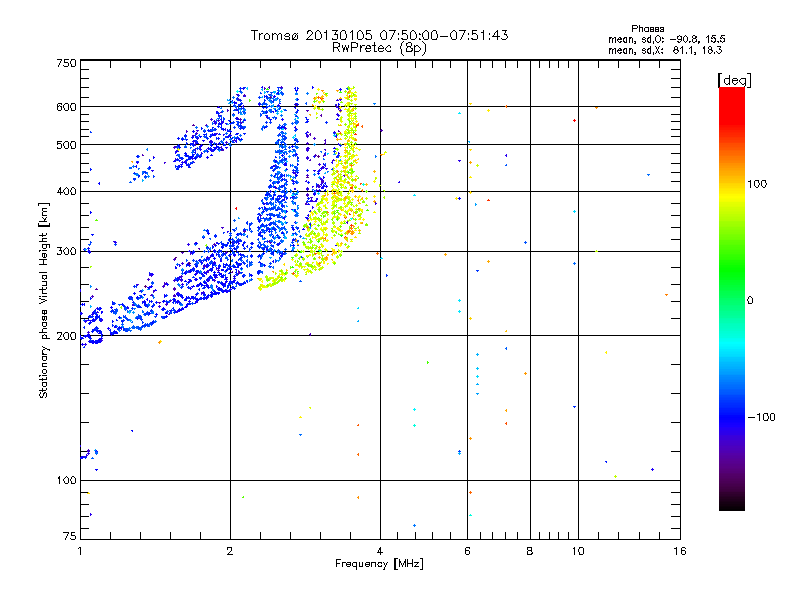Click the x-axis '10' tick label
The height and width of the screenshot is (600, 800).
[x=578, y=551]
